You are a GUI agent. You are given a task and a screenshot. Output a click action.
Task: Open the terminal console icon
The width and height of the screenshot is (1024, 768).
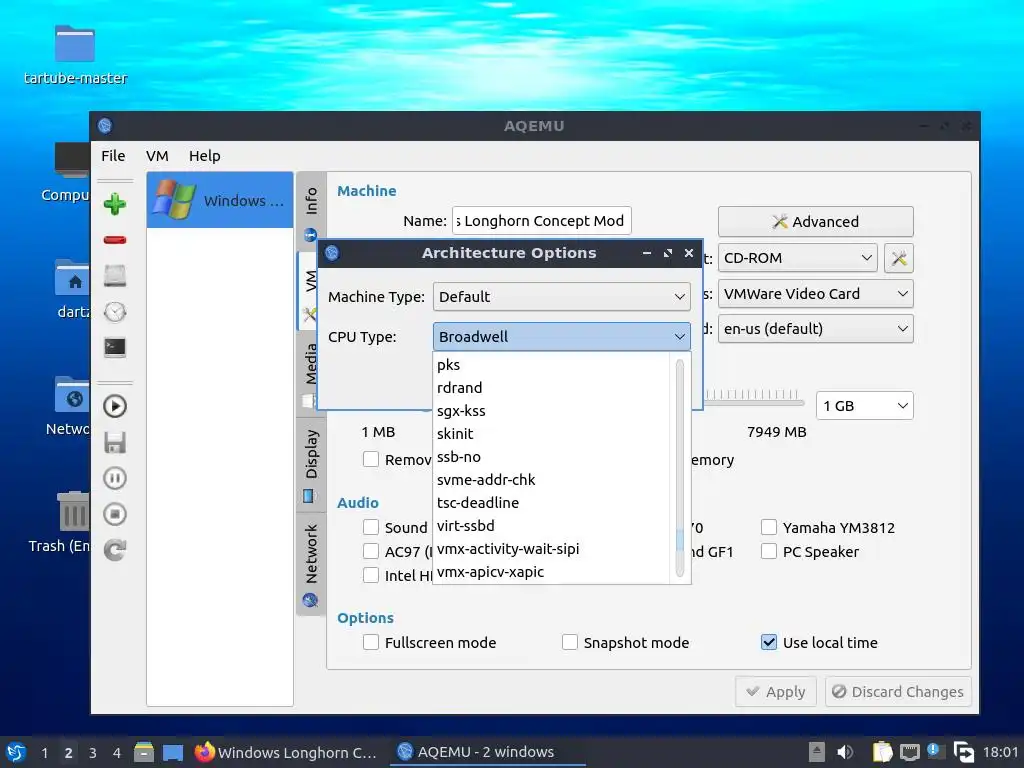115,347
